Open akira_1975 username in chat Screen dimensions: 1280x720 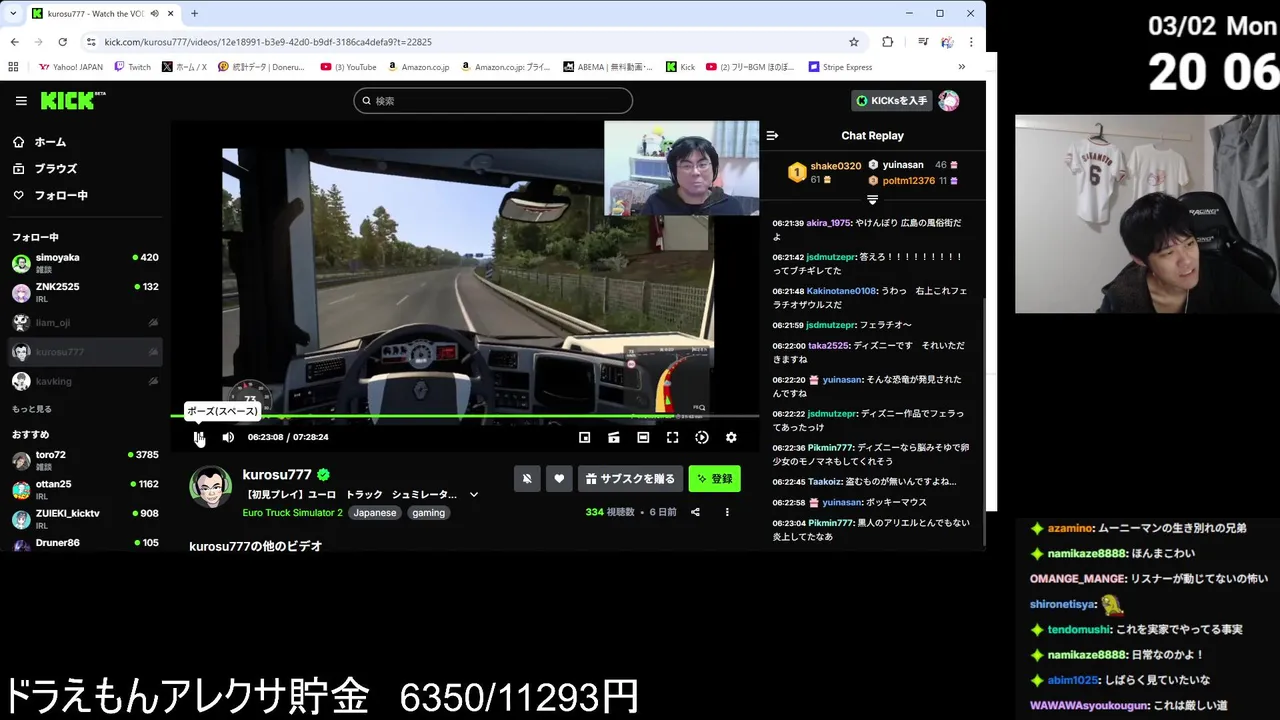click(828, 223)
